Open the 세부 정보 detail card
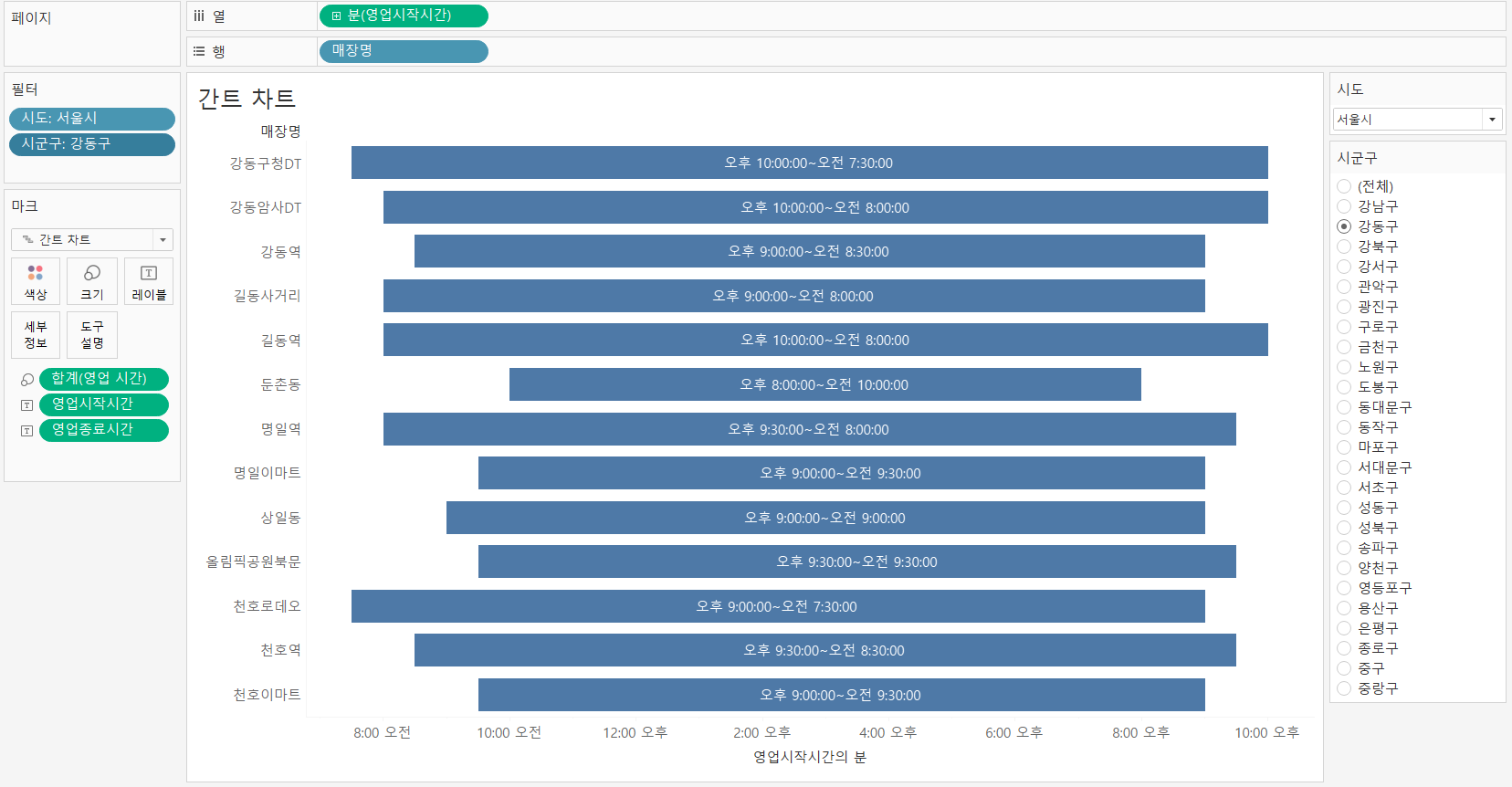 click(x=36, y=334)
